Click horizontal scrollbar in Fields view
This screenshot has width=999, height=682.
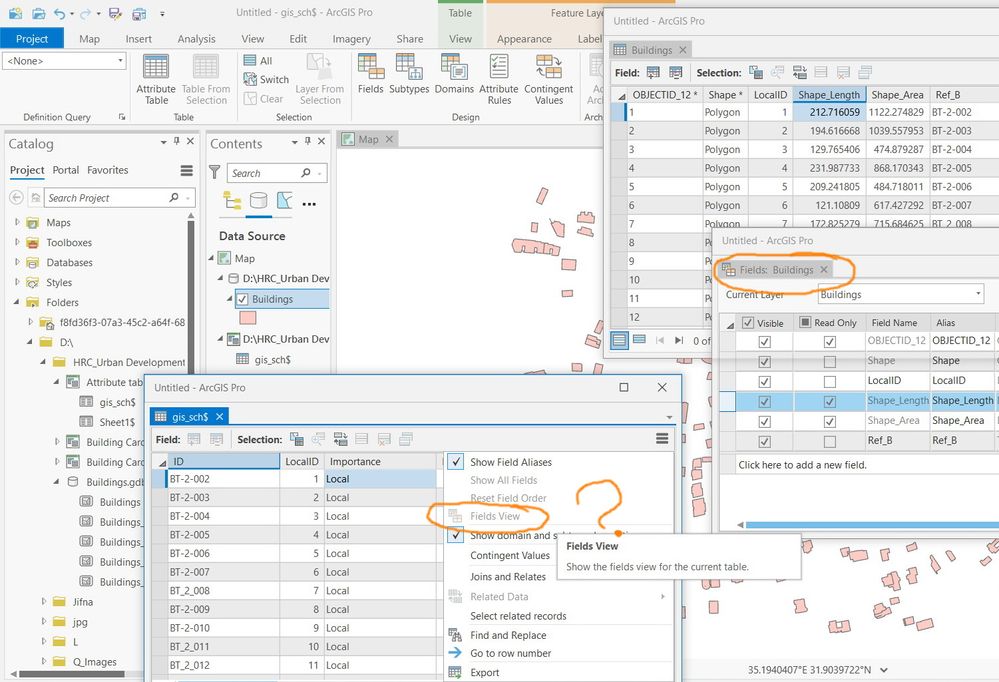click(872, 525)
